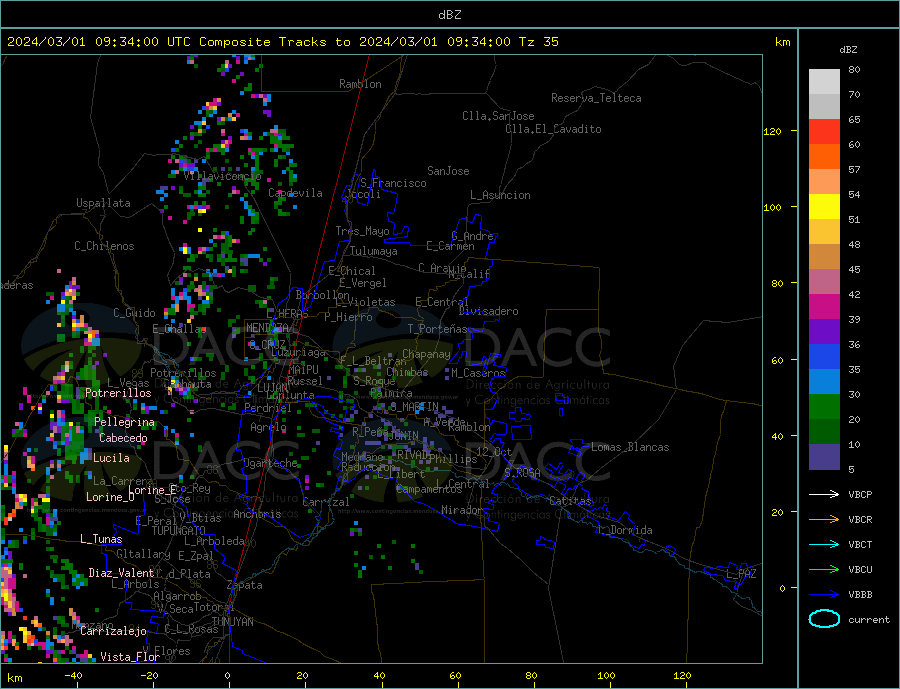The image size is (900, 689).
Task: Click the Divisadero place label
Action: [x=488, y=311]
